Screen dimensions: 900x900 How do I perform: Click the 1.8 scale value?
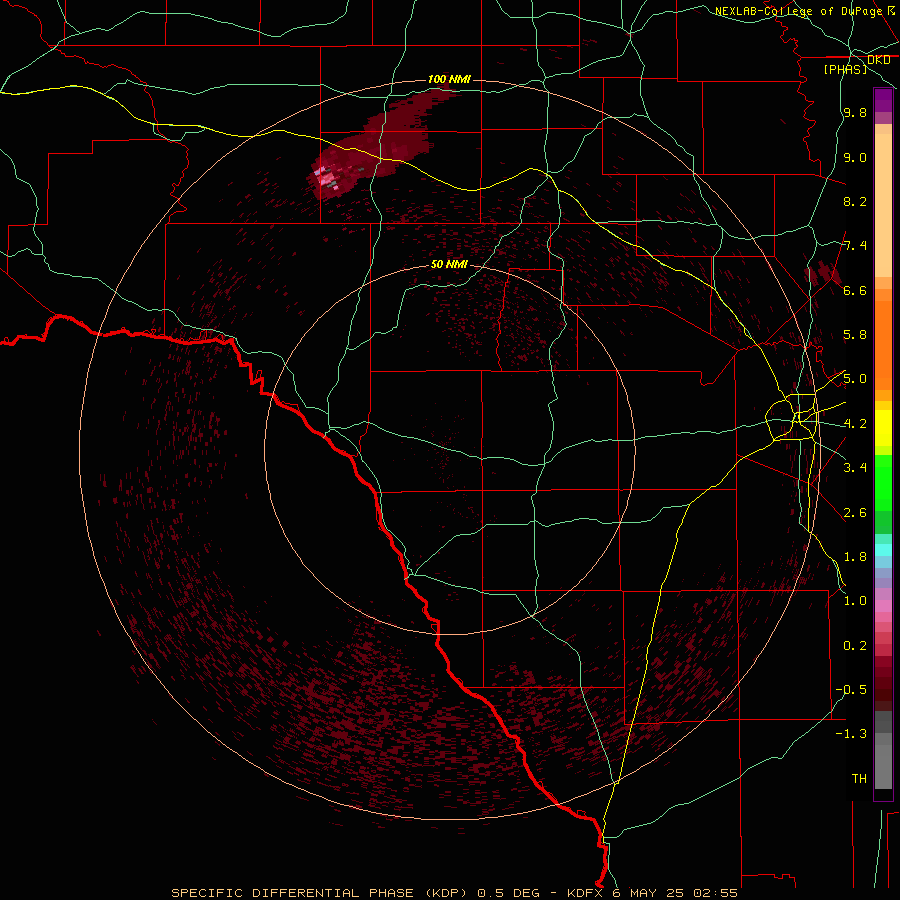pyautogui.click(x=855, y=557)
